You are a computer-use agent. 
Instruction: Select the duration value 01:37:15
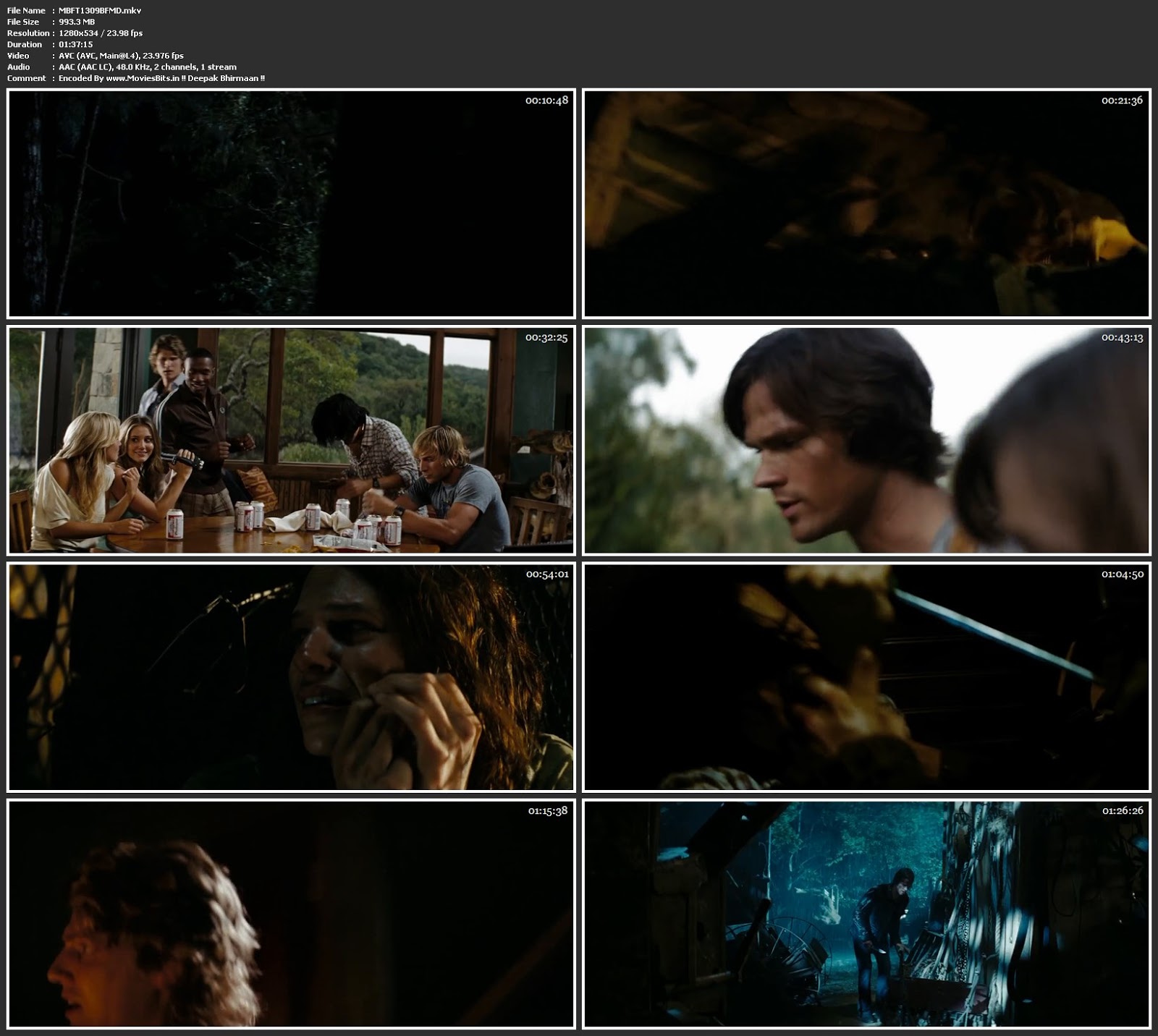tap(75, 44)
